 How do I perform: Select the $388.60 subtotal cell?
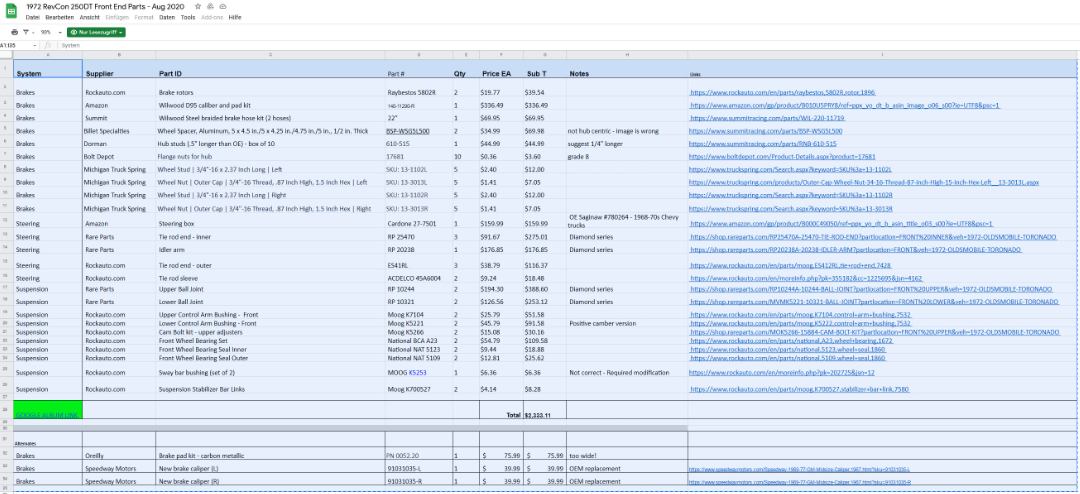tap(544, 289)
